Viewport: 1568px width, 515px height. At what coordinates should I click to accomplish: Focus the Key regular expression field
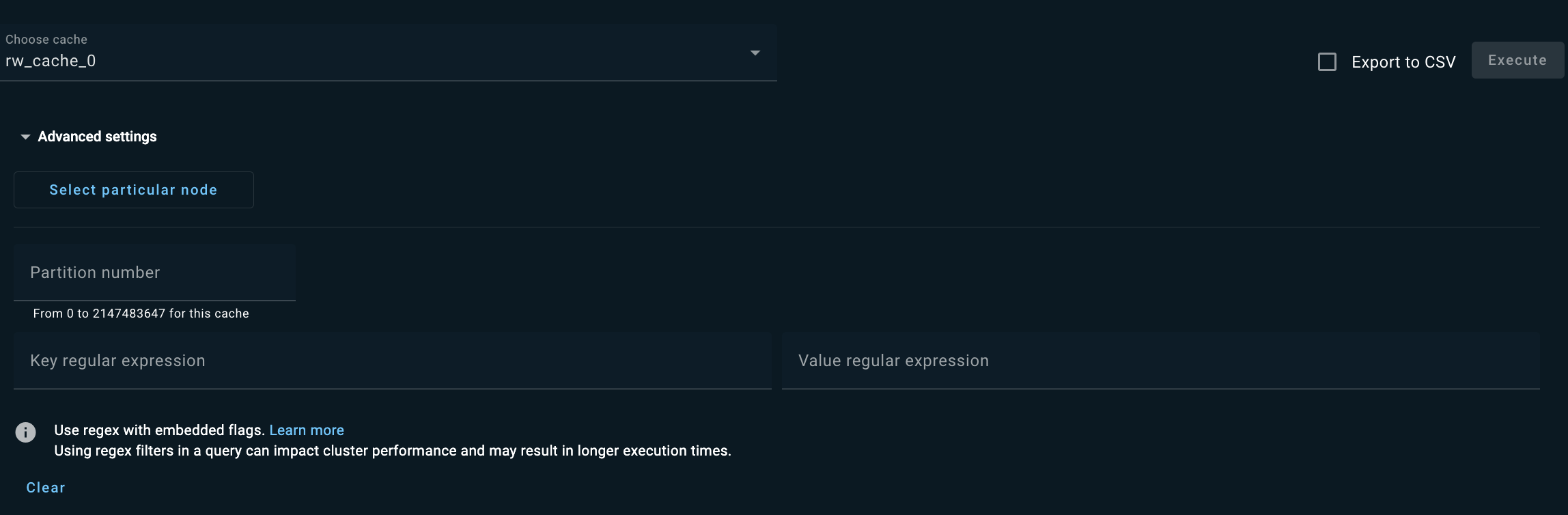point(393,361)
